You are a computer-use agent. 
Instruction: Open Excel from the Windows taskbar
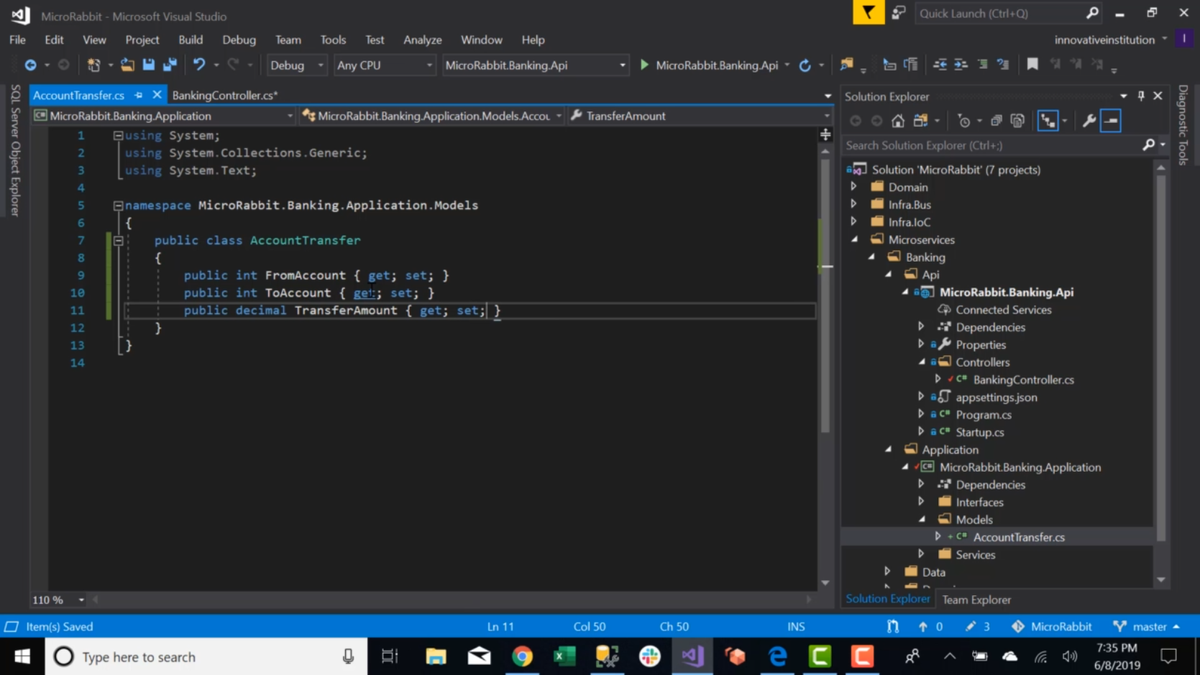click(x=564, y=656)
